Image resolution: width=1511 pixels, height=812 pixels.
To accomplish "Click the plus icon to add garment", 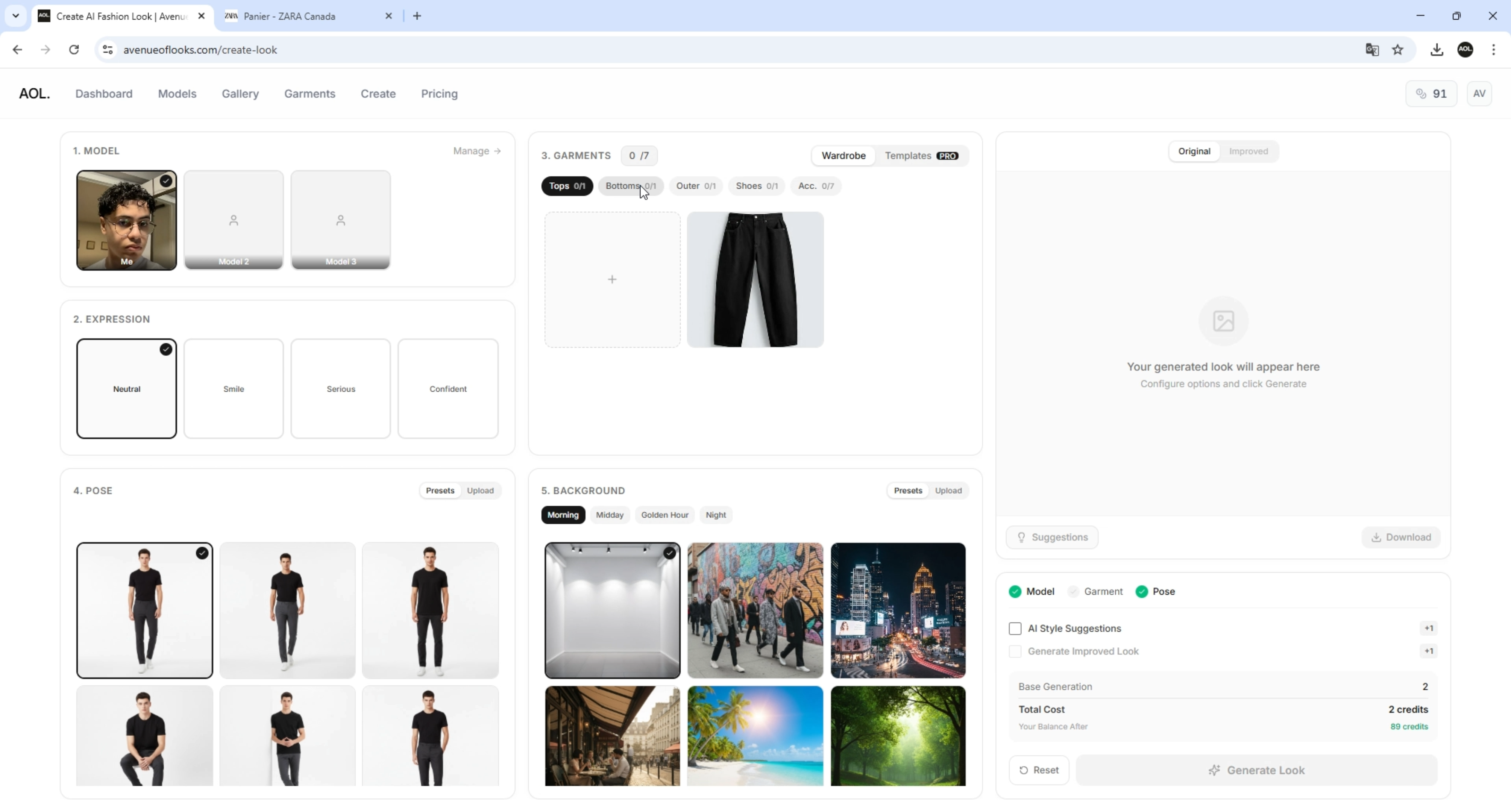I will pos(612,280).
